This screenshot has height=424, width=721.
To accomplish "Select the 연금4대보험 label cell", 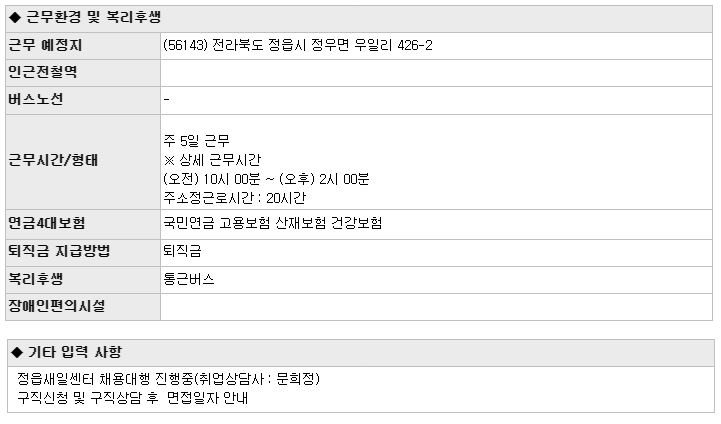I will point(83,224).
